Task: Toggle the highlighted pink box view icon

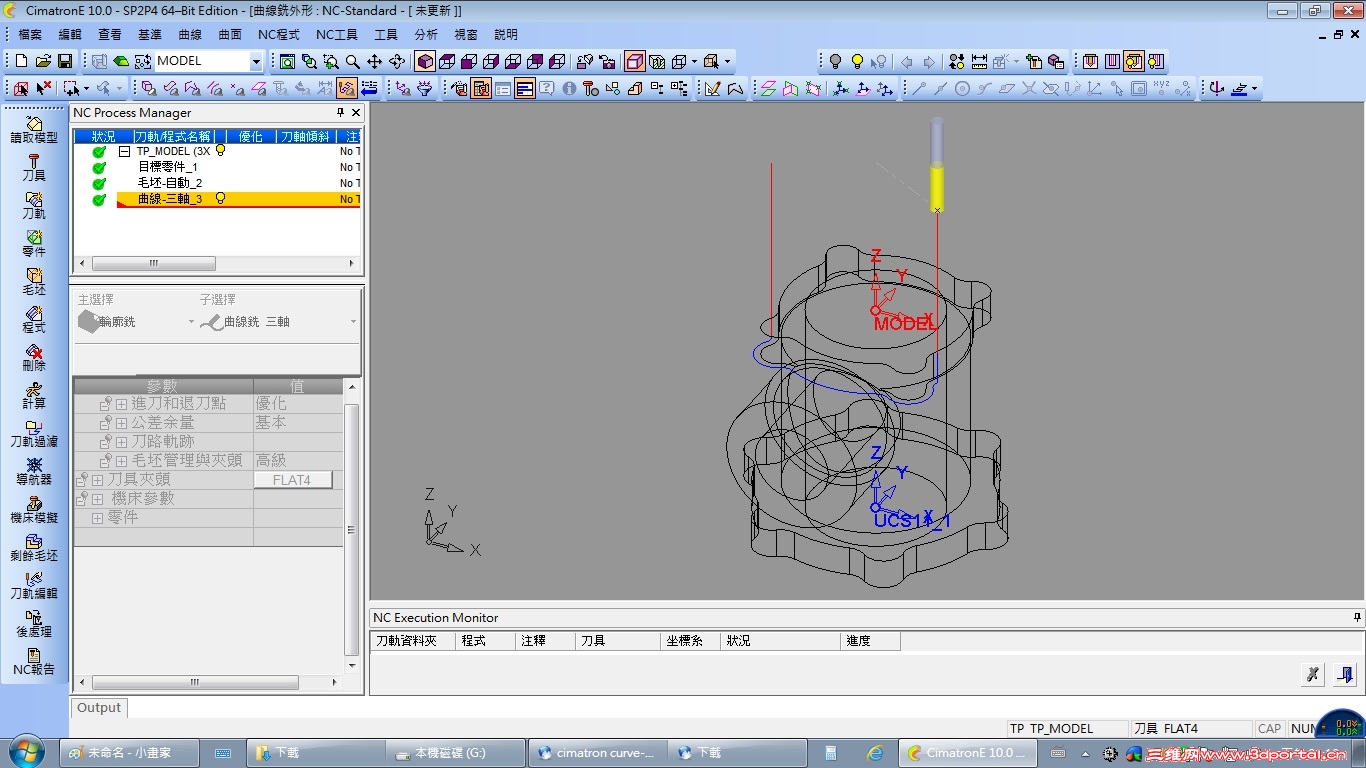Action: click(635, 61)
